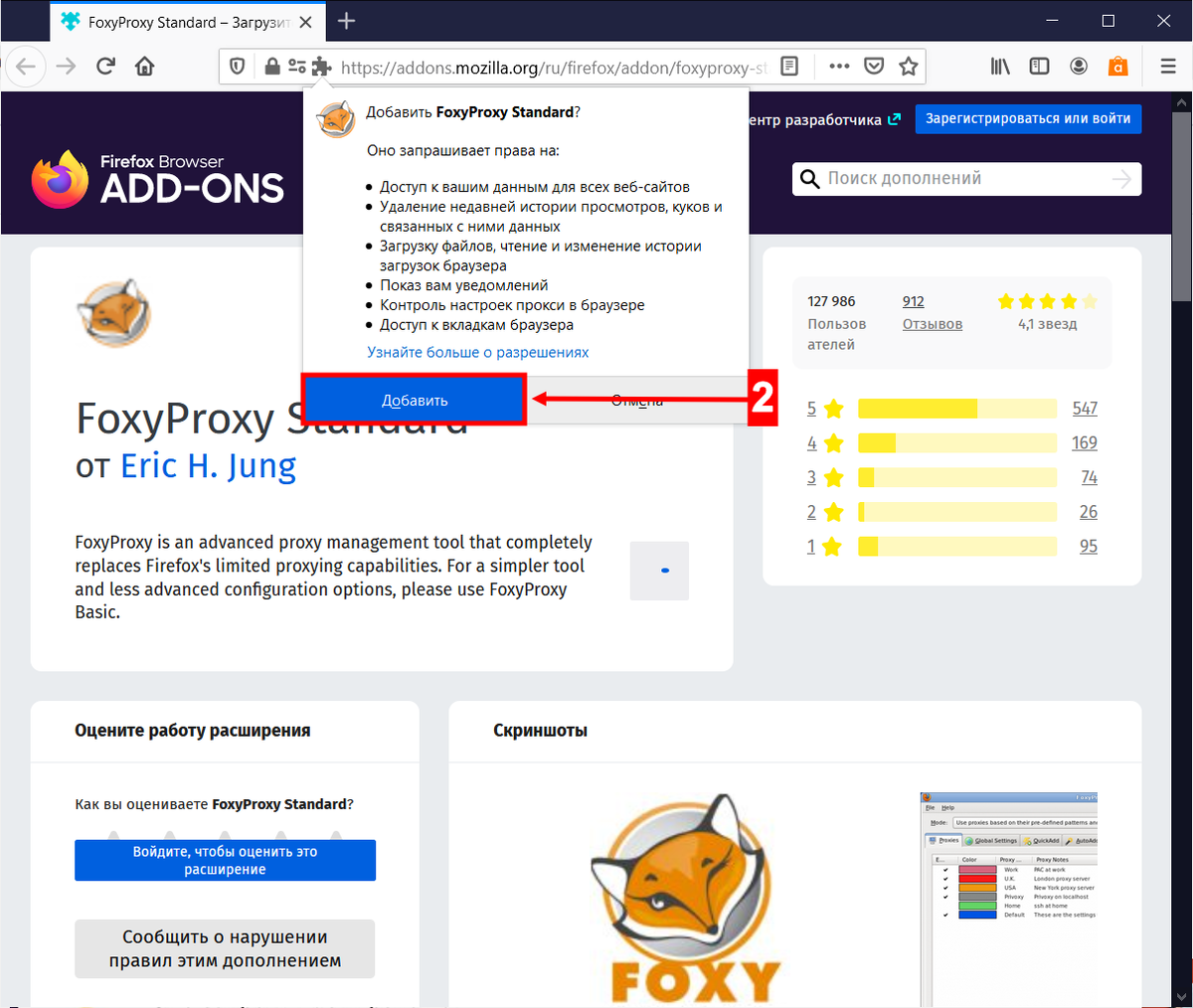Click the 1-star yellow rating bar
This screenshot has width=1193, height=1008.
pyautogui.click(x=957, y=546)
